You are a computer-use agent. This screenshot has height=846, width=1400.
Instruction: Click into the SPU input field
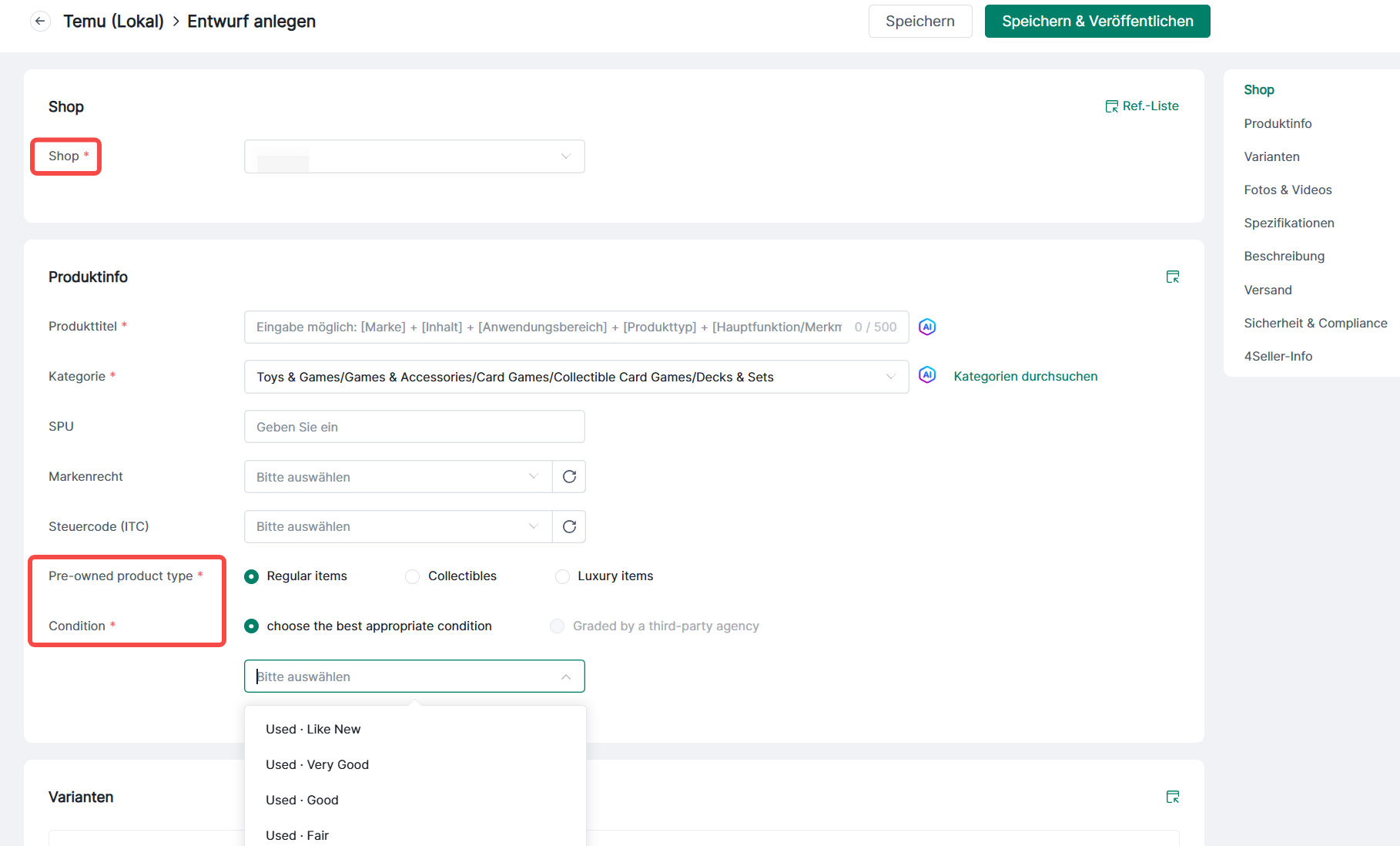pyautogui.click(x=414, y=427)
